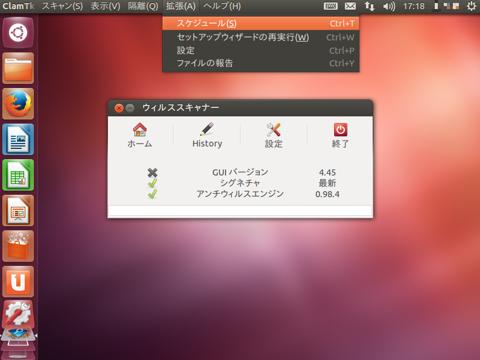The width and height of the screenshot is (480, 360).
Task: Open the mail envelope indicator
Action: click(x=350, y=6)
